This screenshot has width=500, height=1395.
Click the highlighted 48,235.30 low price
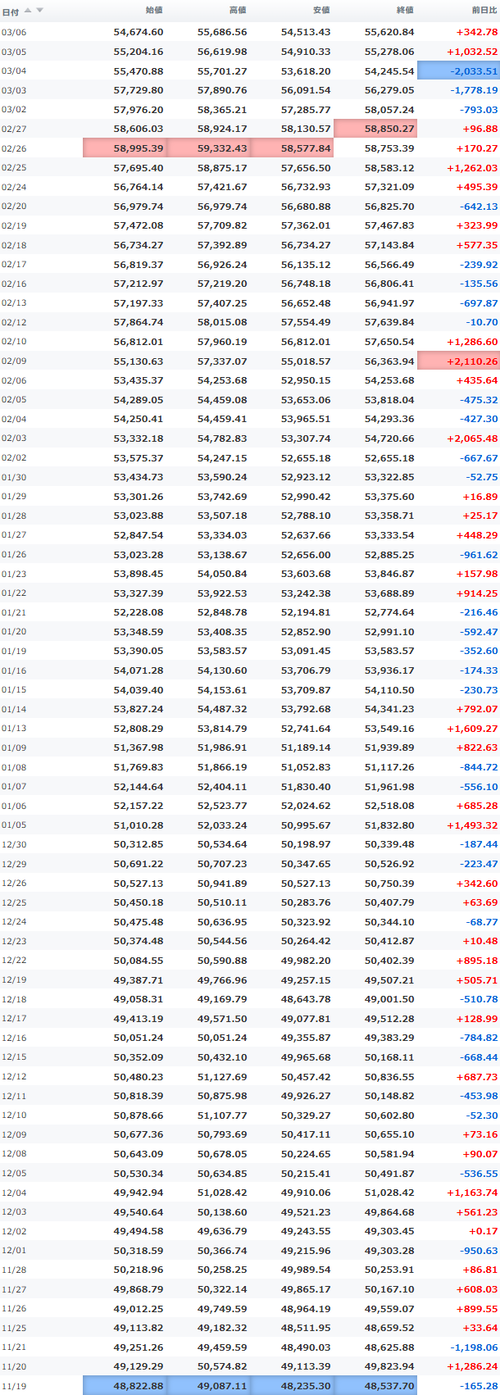(x=292, y=1385)
